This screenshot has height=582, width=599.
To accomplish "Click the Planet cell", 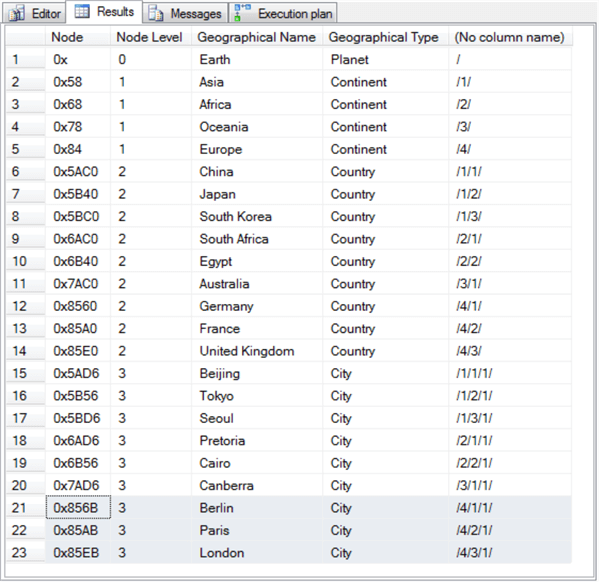I will [385, 60].
